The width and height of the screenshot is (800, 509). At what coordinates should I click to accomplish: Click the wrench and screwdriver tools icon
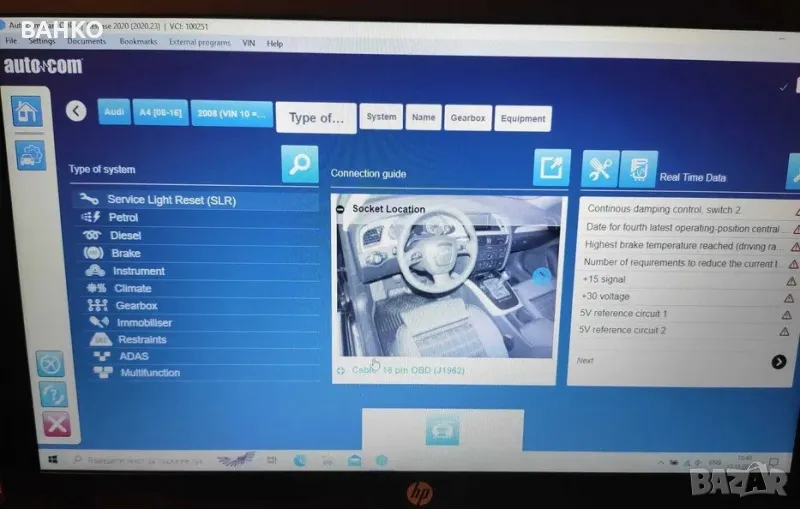click(600, 169)
